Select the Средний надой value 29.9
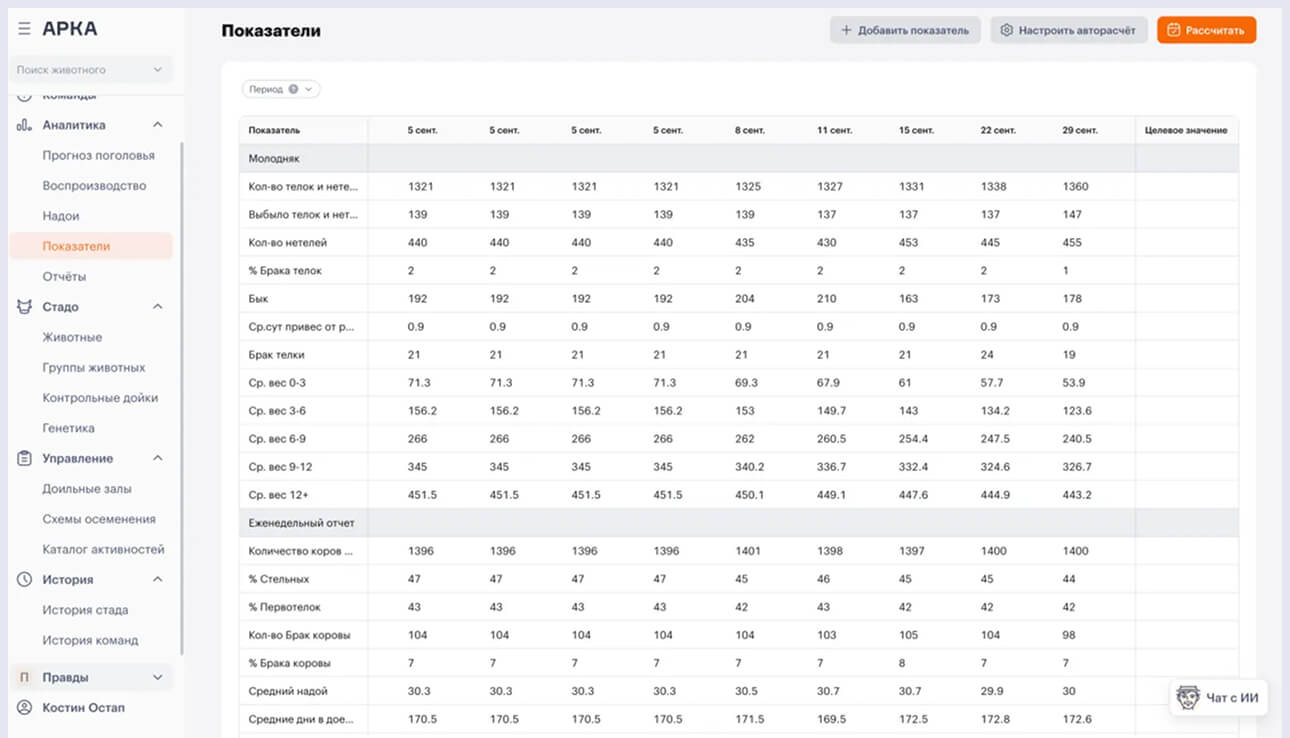 click(993, 691)
